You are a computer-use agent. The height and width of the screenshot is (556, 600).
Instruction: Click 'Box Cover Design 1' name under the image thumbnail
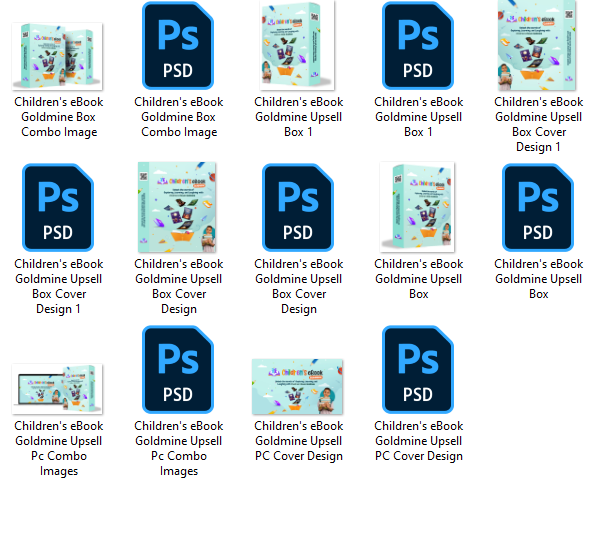click(538, 124)
